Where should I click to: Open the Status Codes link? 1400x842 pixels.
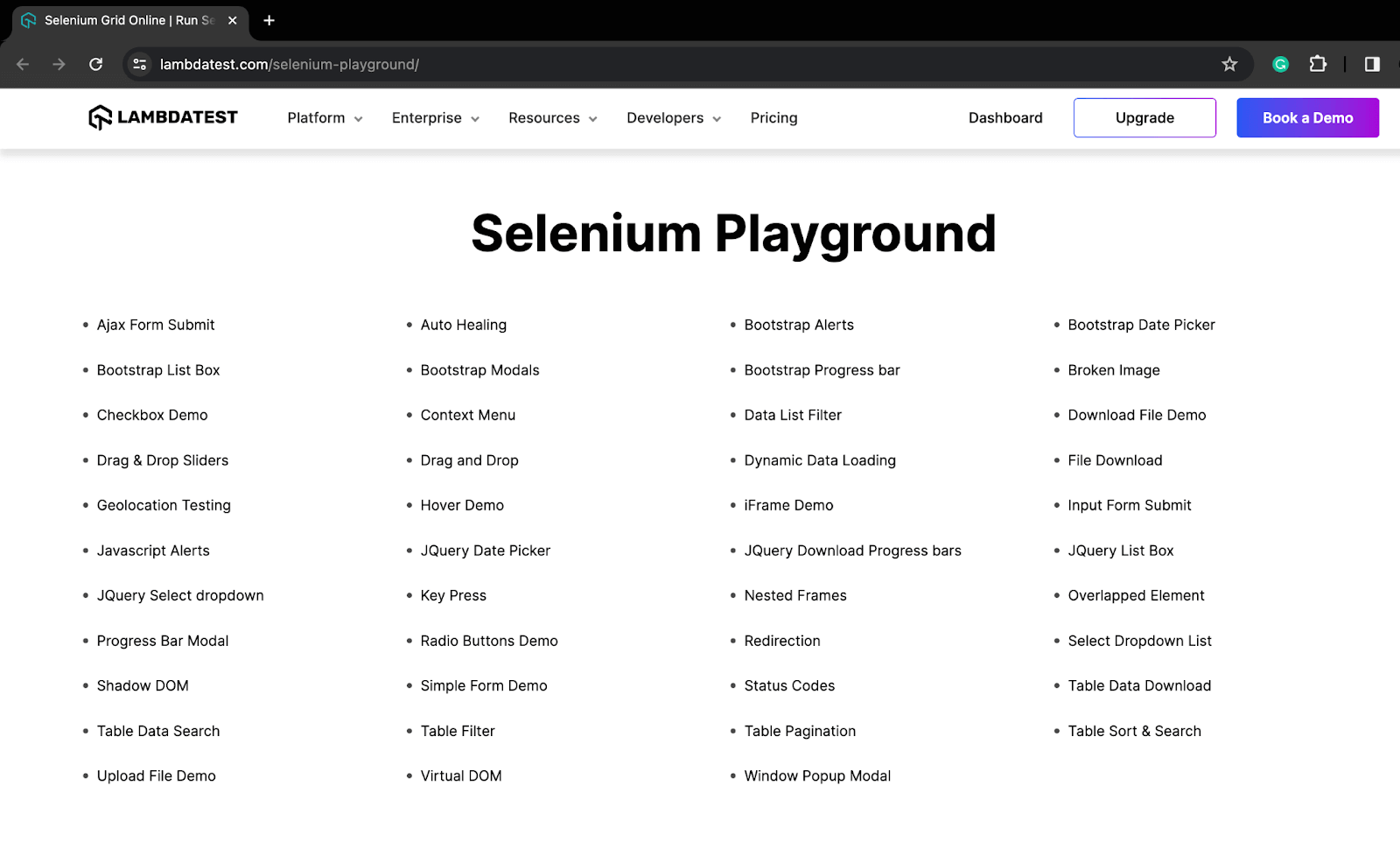[789, 685]
